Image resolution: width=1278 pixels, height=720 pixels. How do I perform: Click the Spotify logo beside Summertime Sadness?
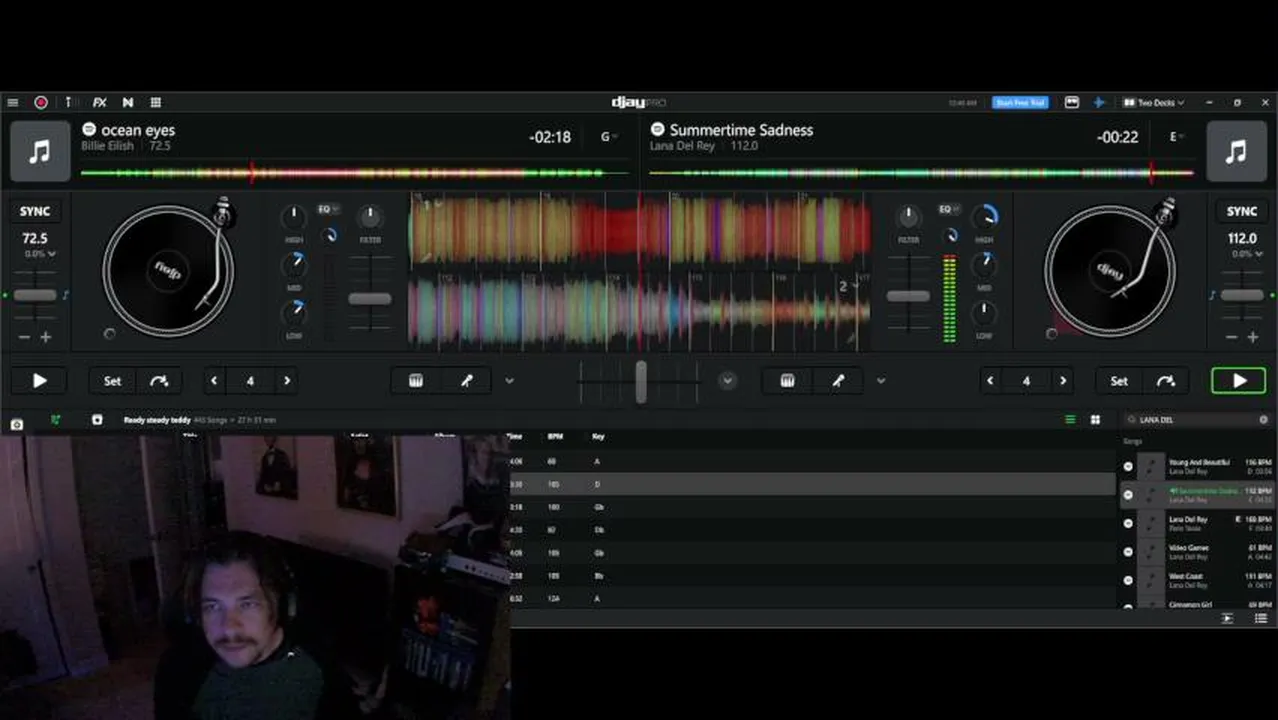657,130
